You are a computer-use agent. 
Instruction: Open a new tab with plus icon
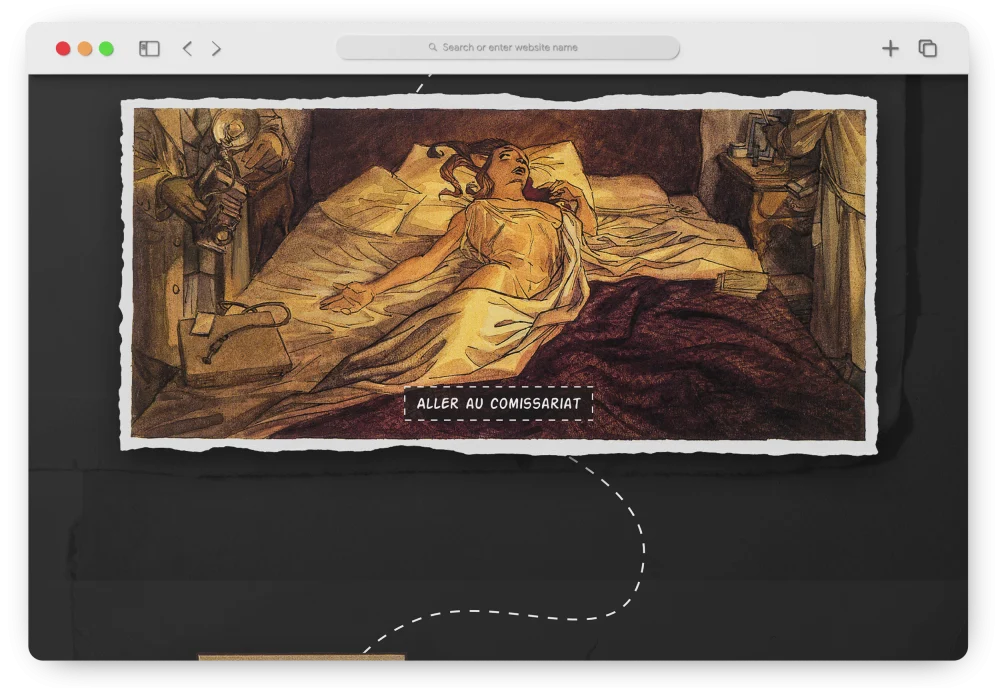click(x=890, y=48)
